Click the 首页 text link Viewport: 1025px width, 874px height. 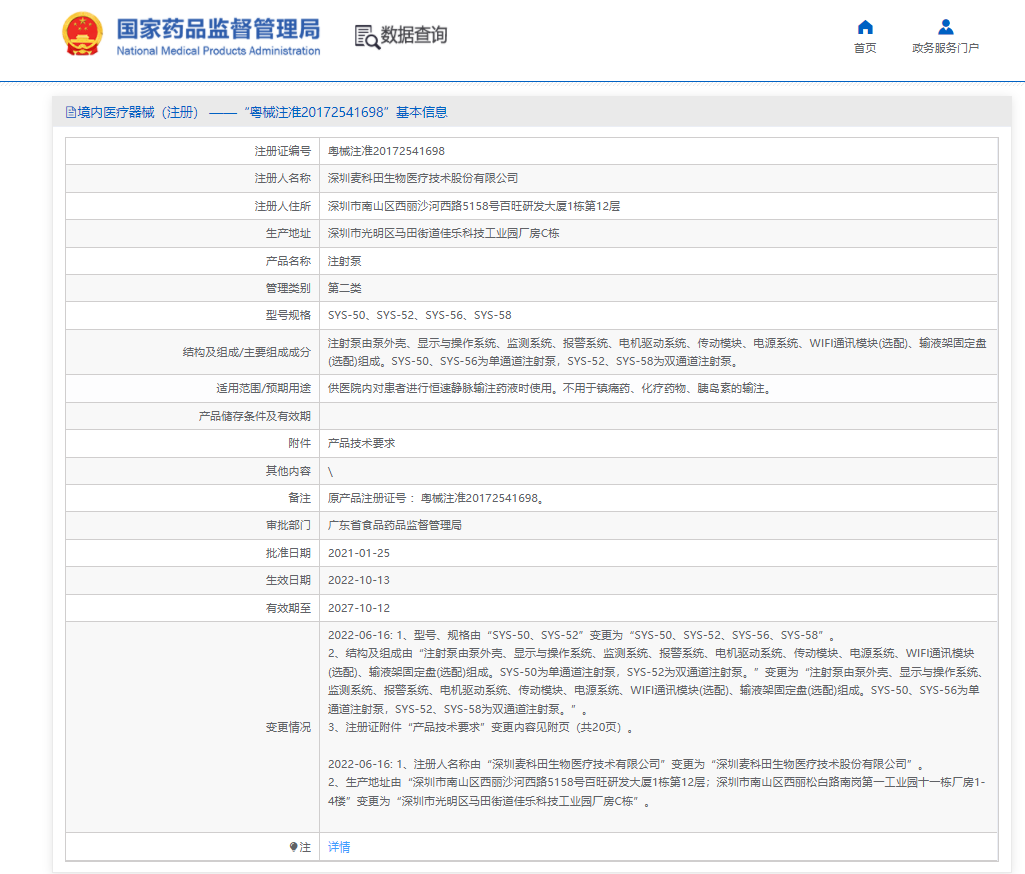865,48
